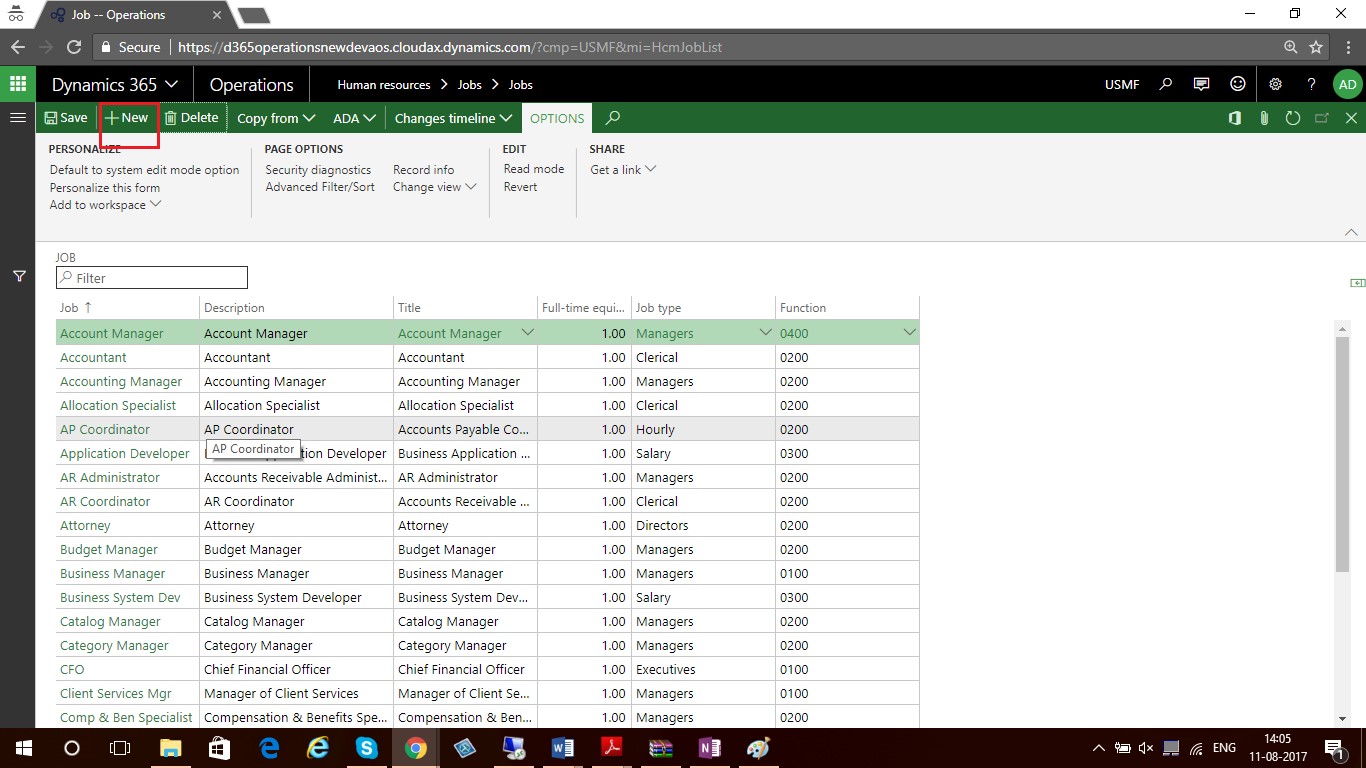
Task: Expand the Changes timeline menu
Action: click(454, 118)
